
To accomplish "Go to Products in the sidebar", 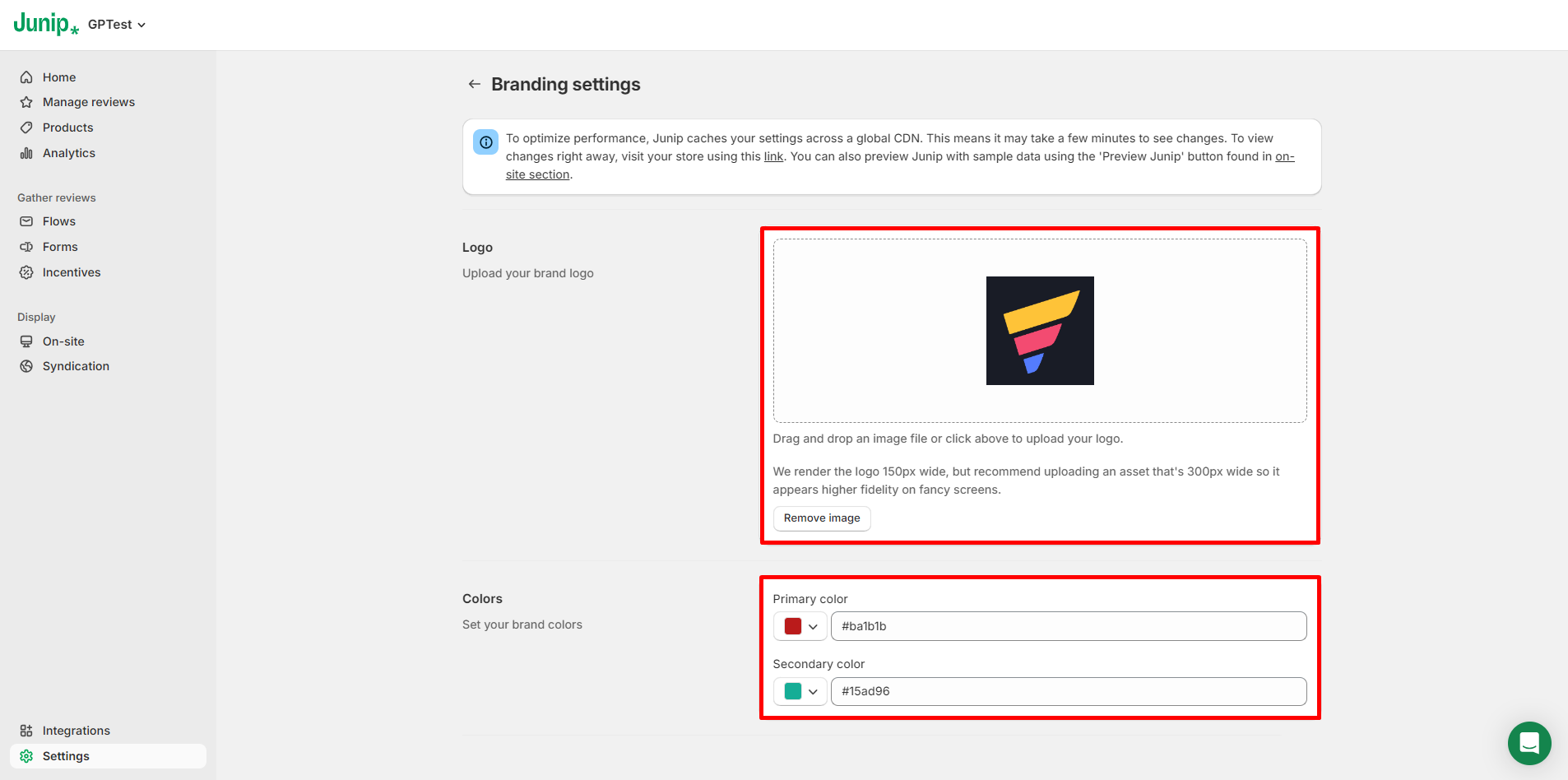I will (x=67, y=128).
